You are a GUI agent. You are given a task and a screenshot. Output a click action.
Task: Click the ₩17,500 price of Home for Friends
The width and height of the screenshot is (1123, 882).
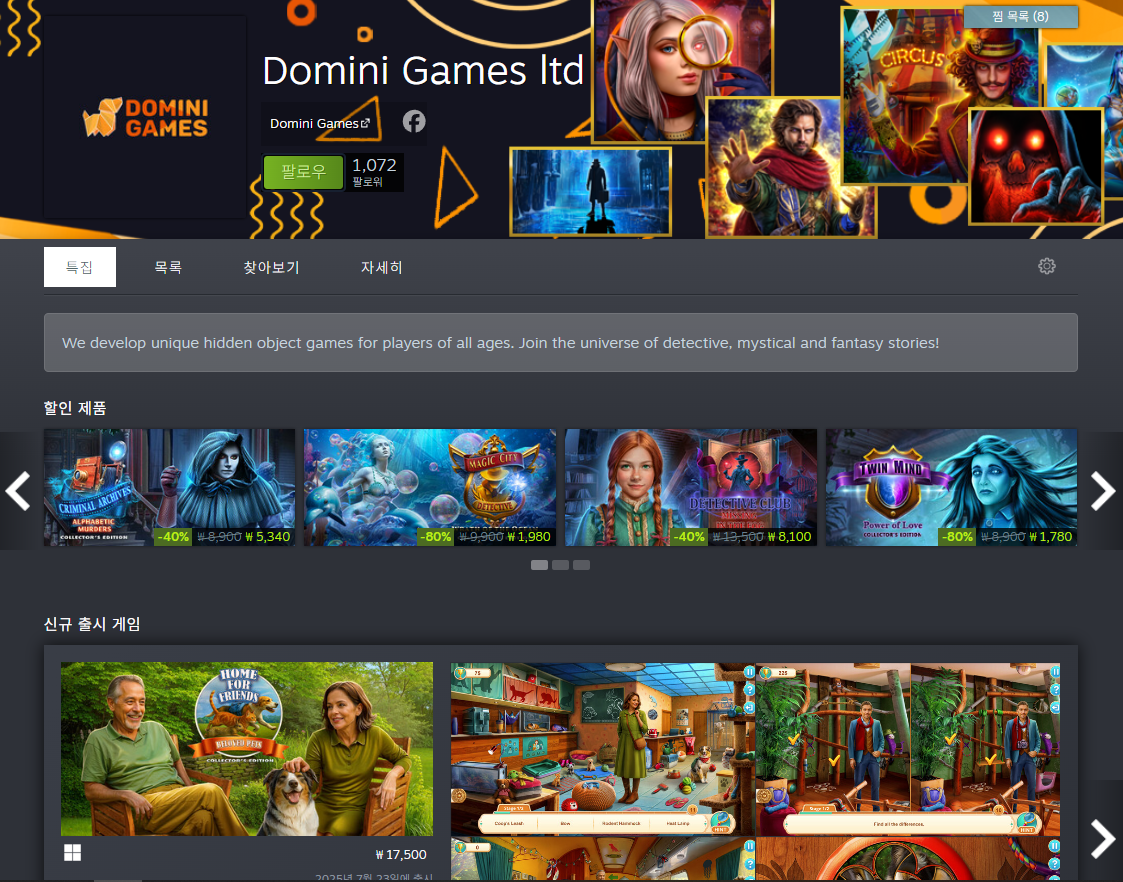[x=401, y=854]
